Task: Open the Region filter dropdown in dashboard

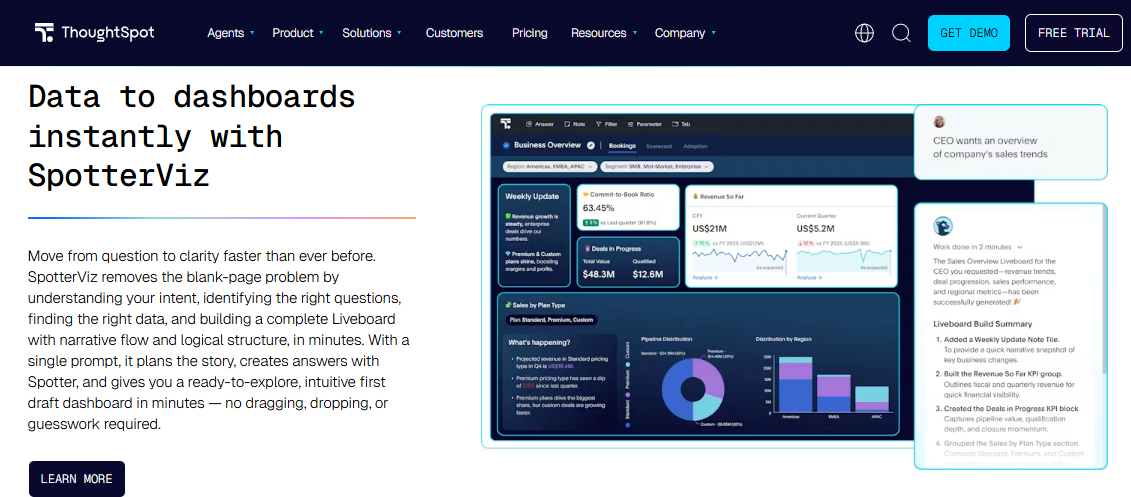Action: (550, 167)
